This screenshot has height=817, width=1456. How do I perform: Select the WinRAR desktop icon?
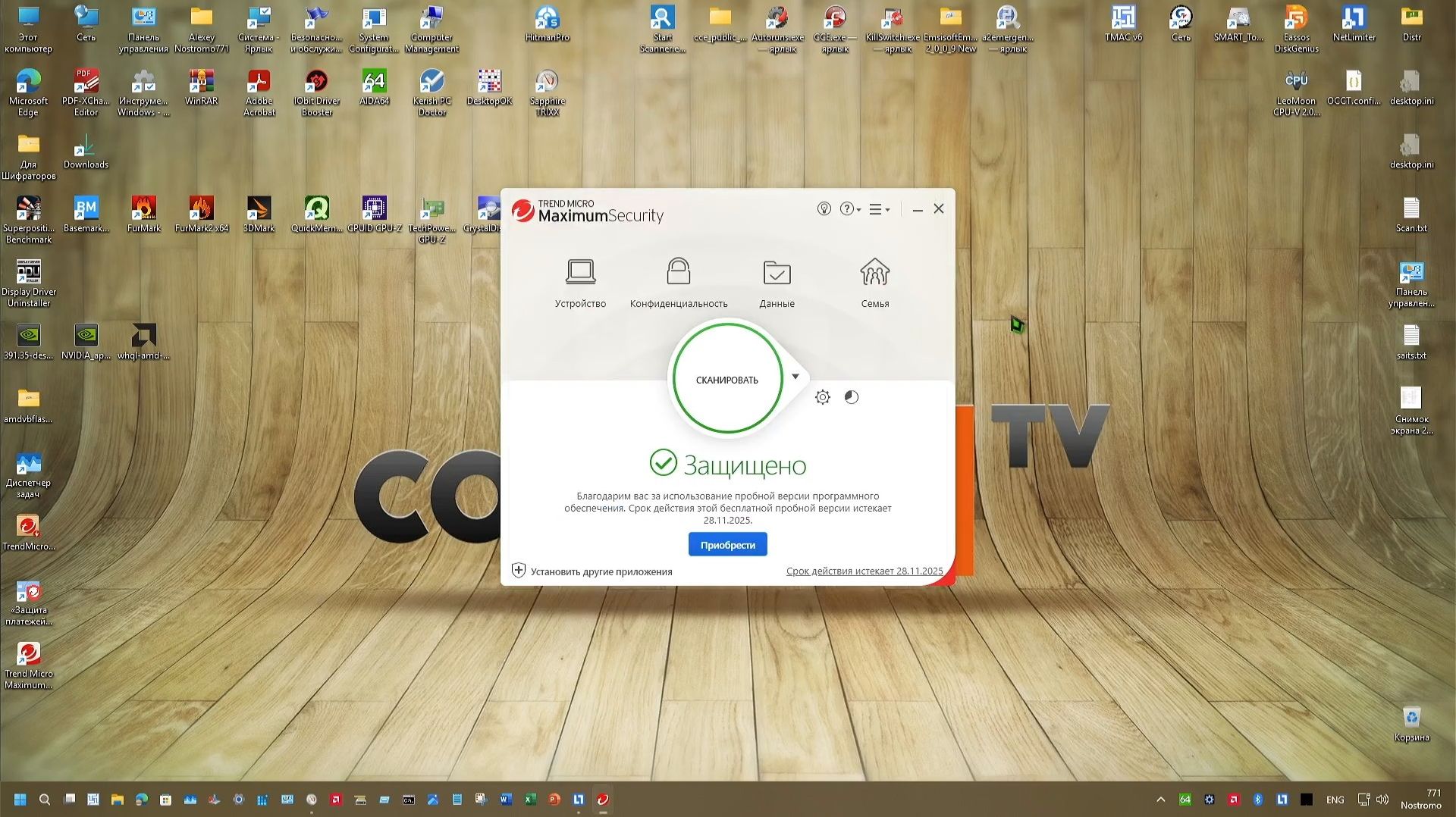pos(201,88)
